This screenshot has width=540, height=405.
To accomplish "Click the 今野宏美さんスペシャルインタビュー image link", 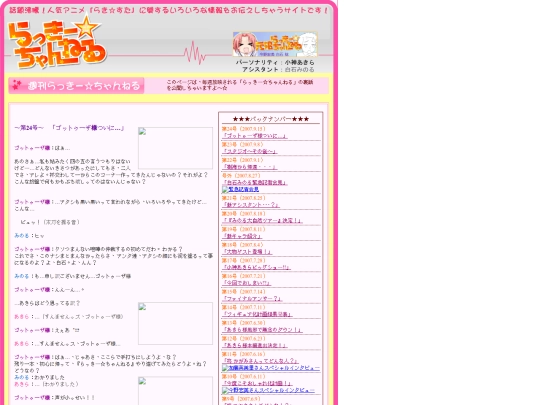I will click(x=268, y=390).
